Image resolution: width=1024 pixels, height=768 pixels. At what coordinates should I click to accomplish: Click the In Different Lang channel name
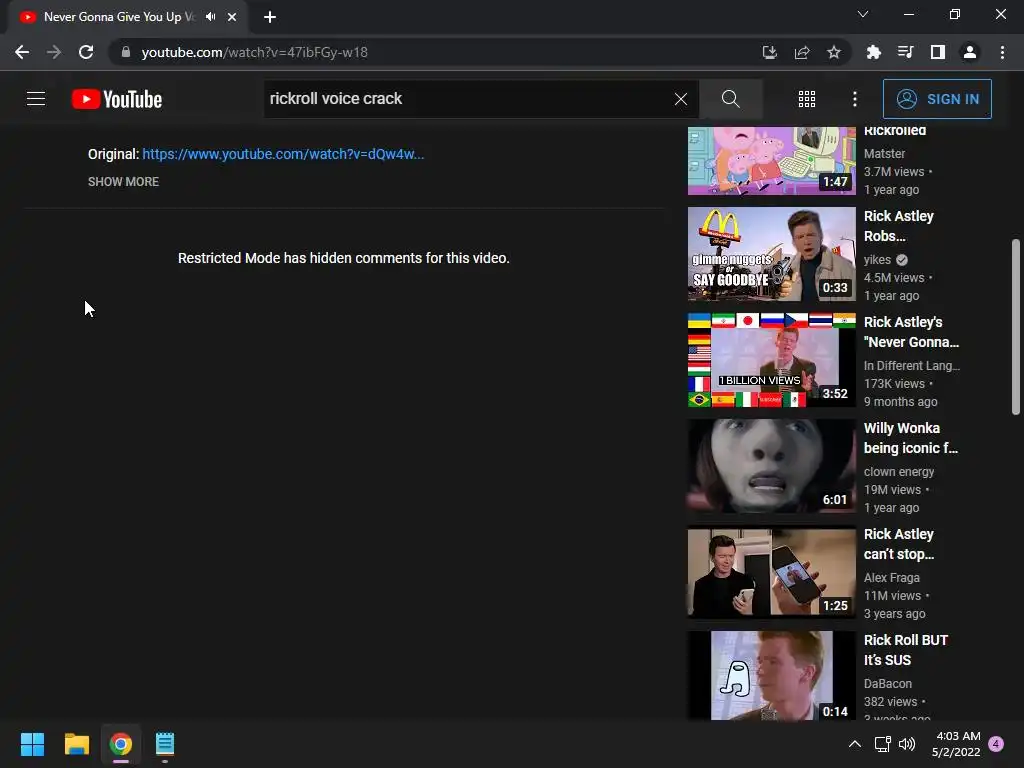click(912, 366)
